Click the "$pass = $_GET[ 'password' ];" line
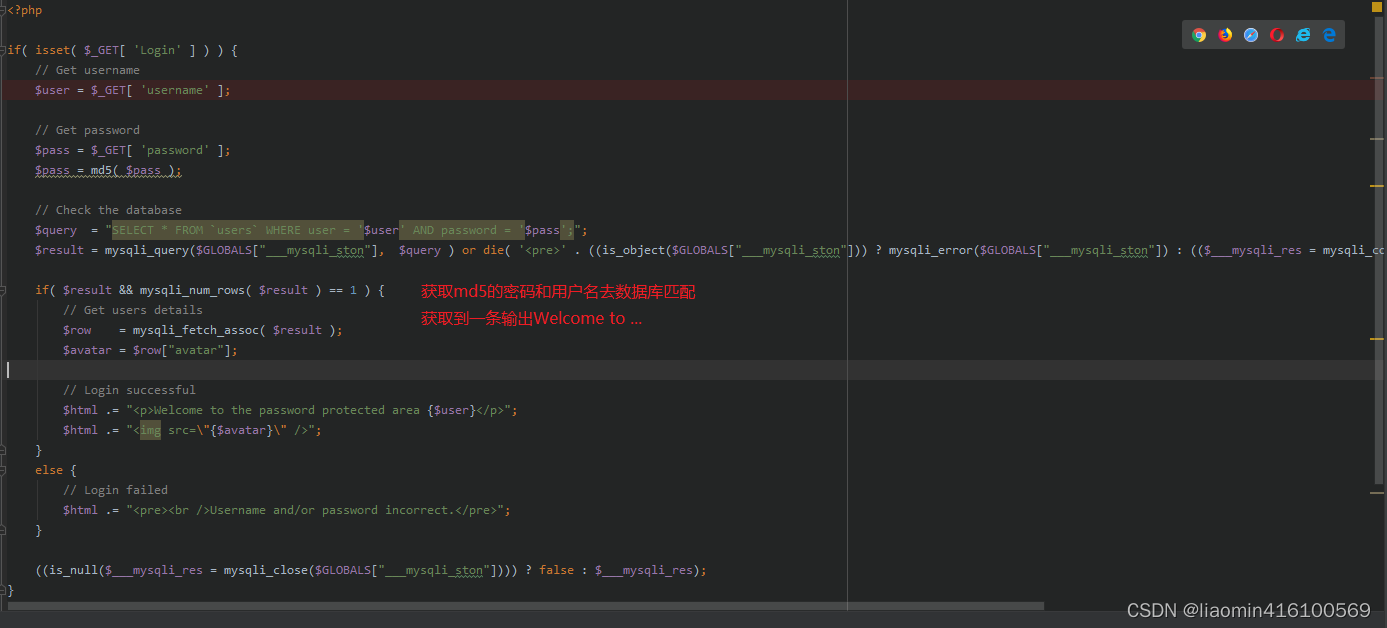 point(133,150)
